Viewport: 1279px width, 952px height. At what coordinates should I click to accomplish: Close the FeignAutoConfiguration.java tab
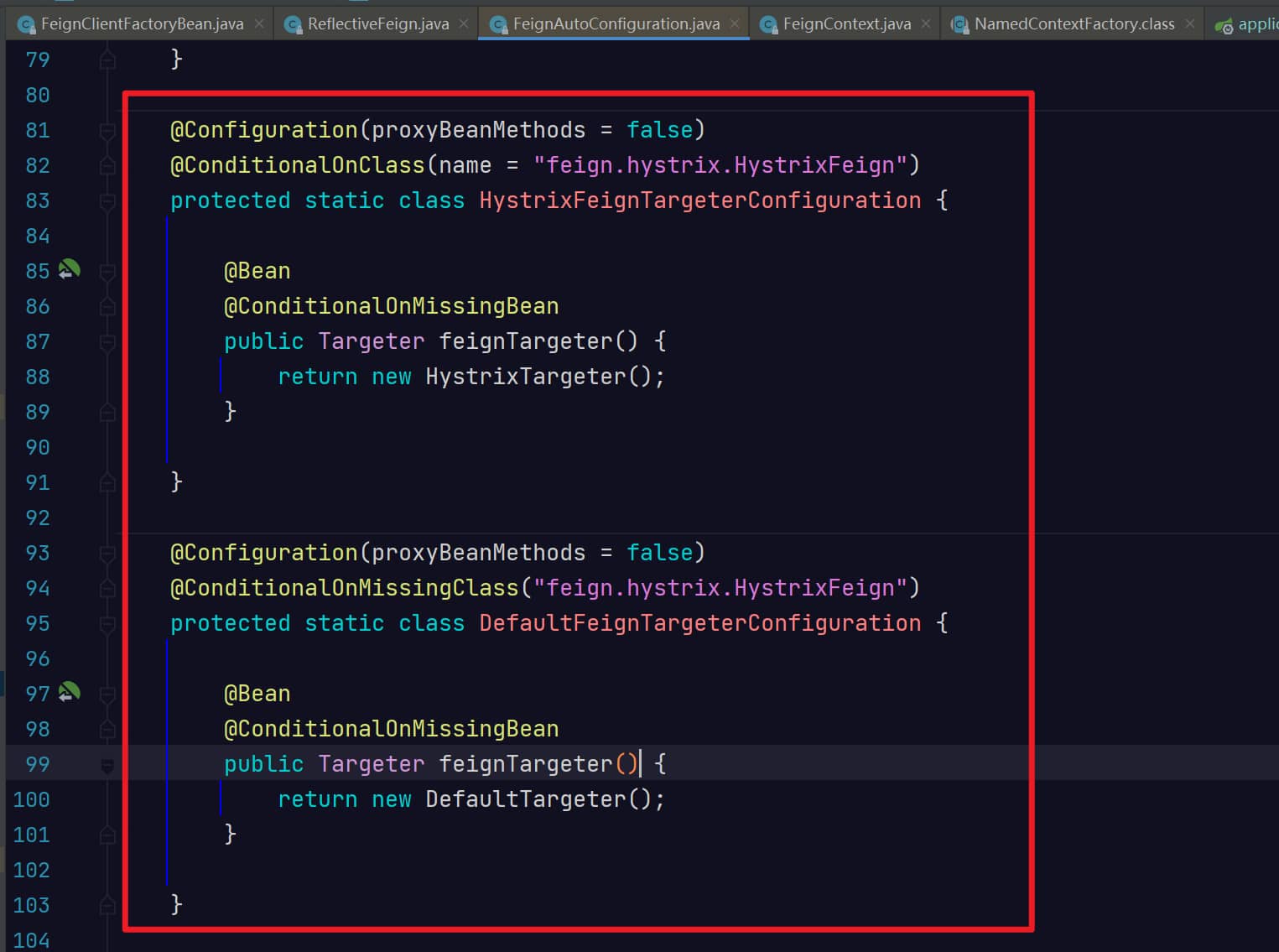(735, 24)
